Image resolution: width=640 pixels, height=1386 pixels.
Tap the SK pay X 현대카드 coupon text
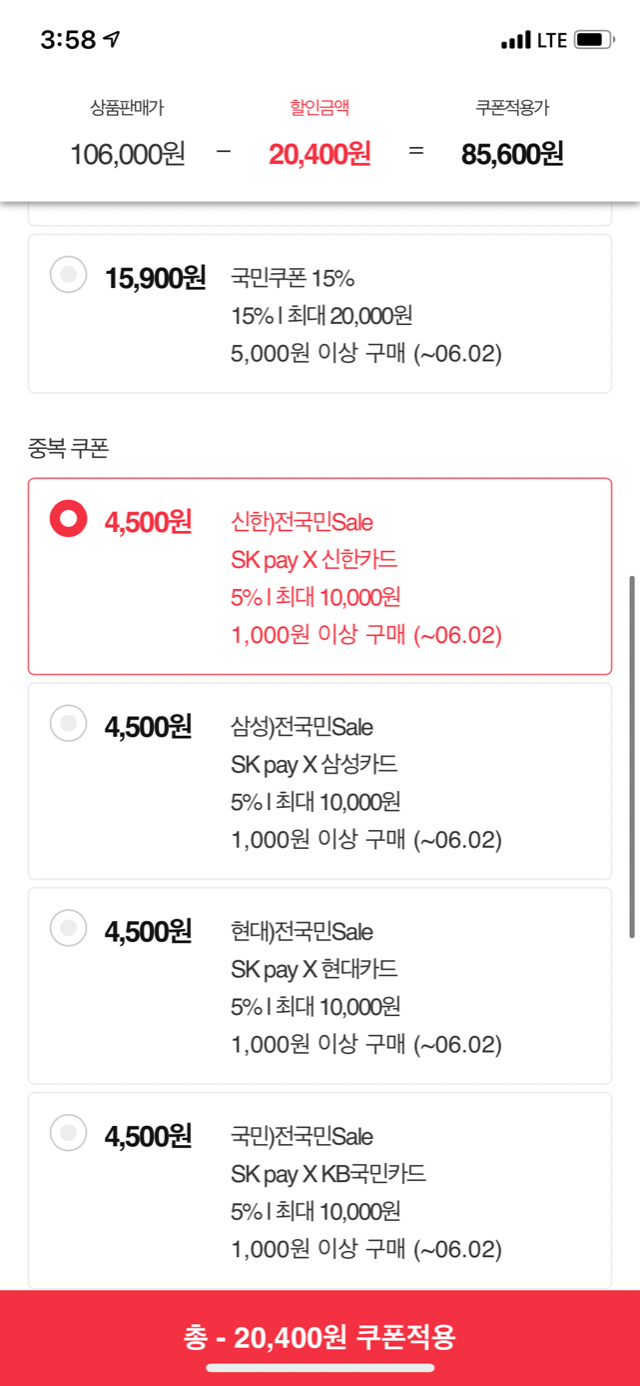[x=314, y=969]
